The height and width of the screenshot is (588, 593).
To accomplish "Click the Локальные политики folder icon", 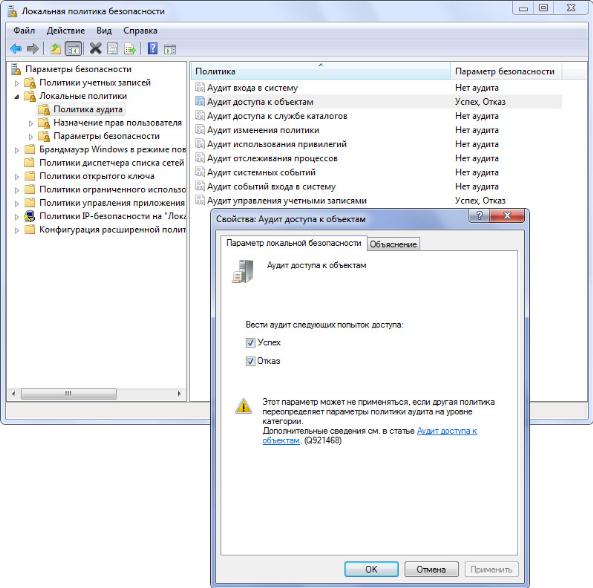I will pyautogui.click(x=30, y=96).
